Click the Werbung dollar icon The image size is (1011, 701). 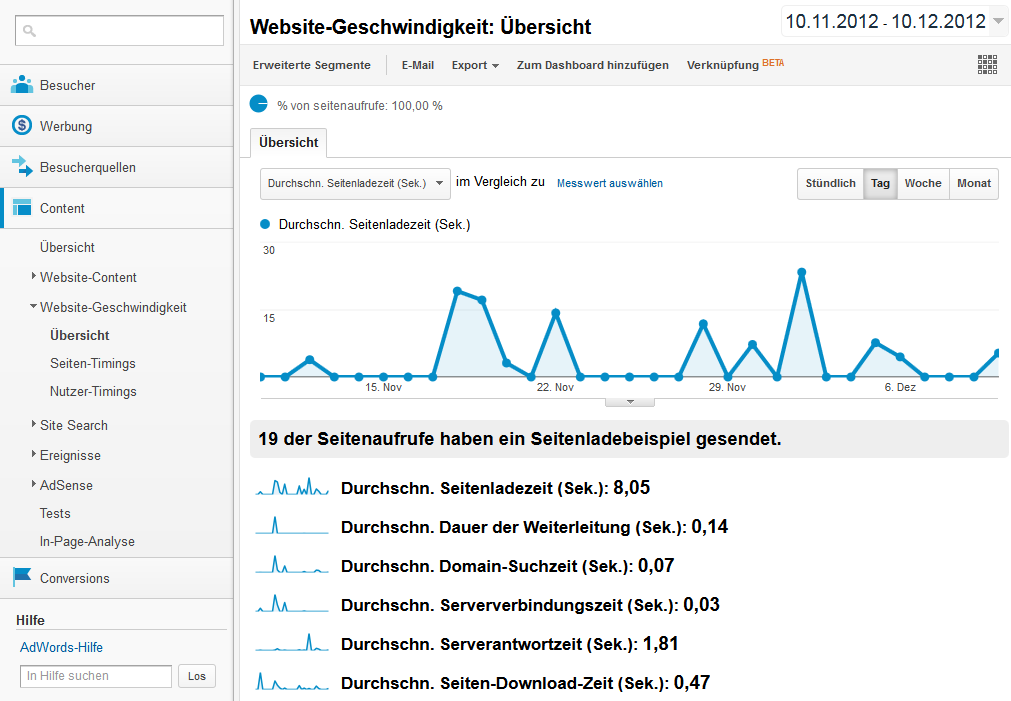pos(22,126)
